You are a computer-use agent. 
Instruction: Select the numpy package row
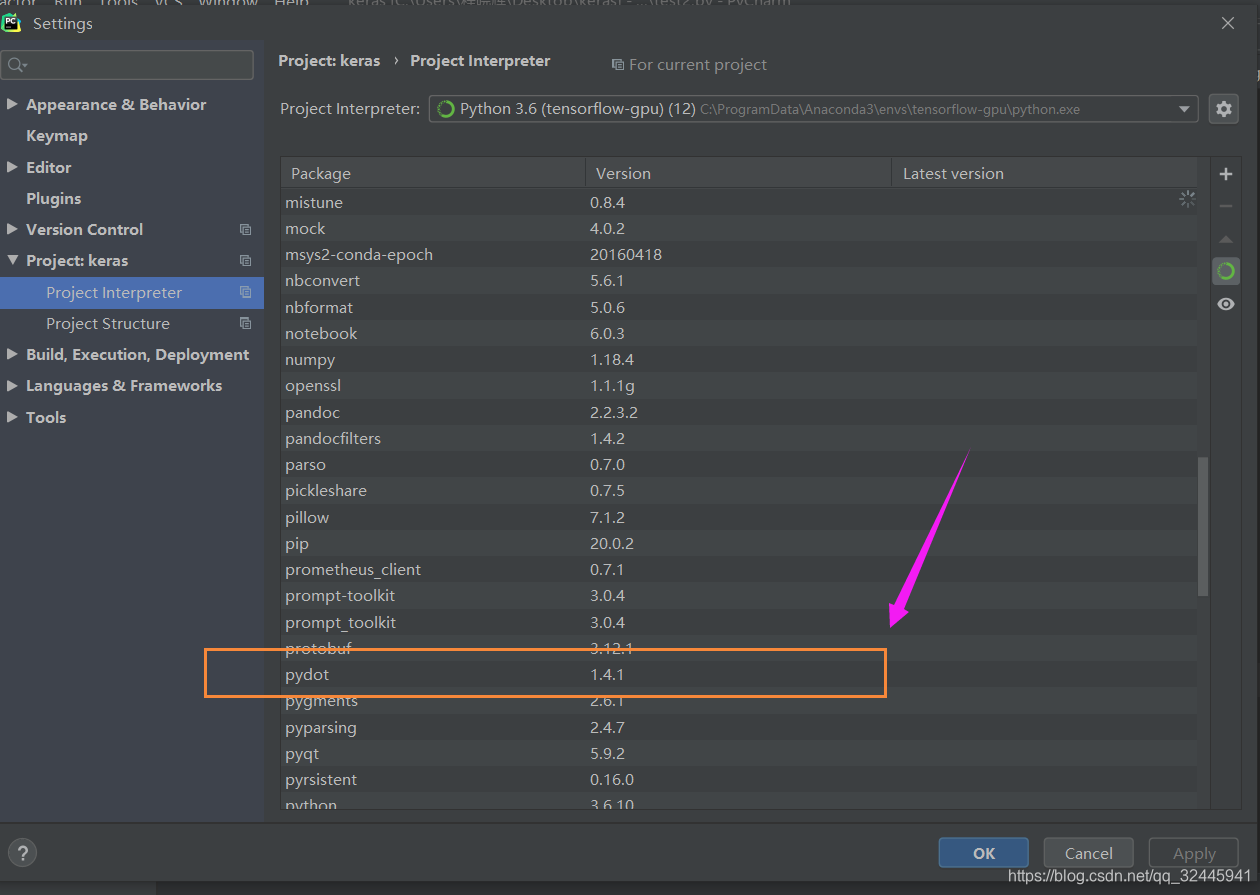tap(739, 360)
